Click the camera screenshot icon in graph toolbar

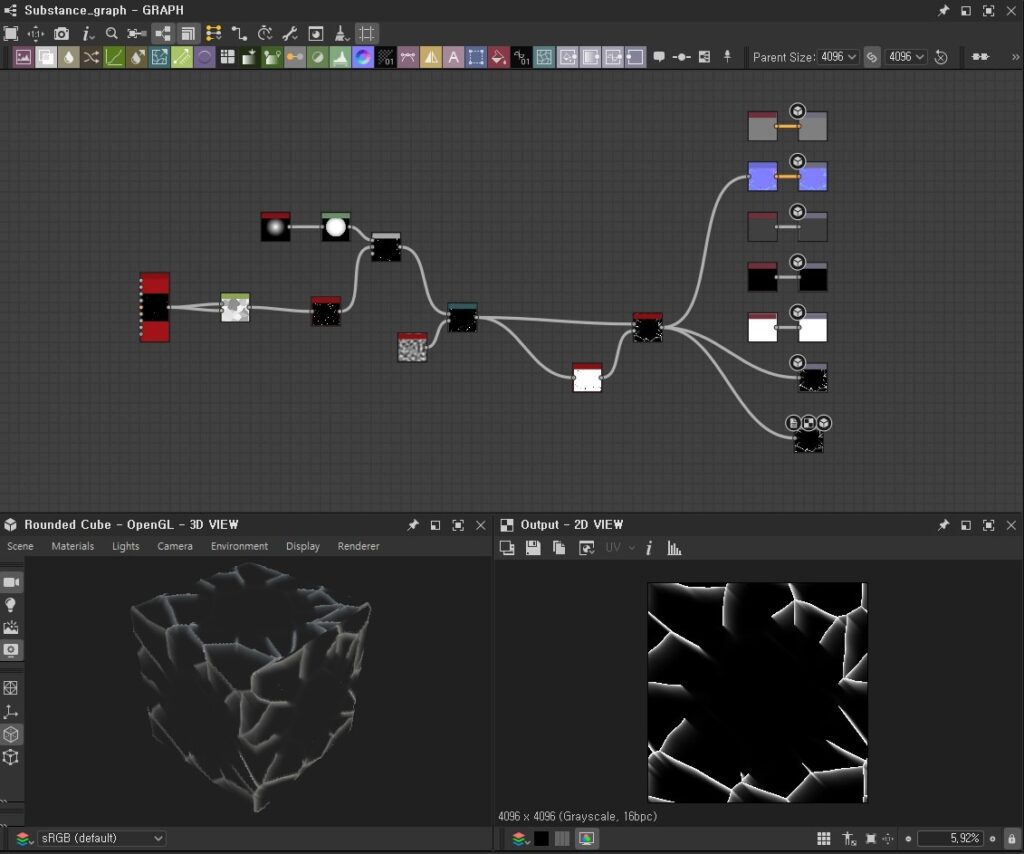coord(62,33)
